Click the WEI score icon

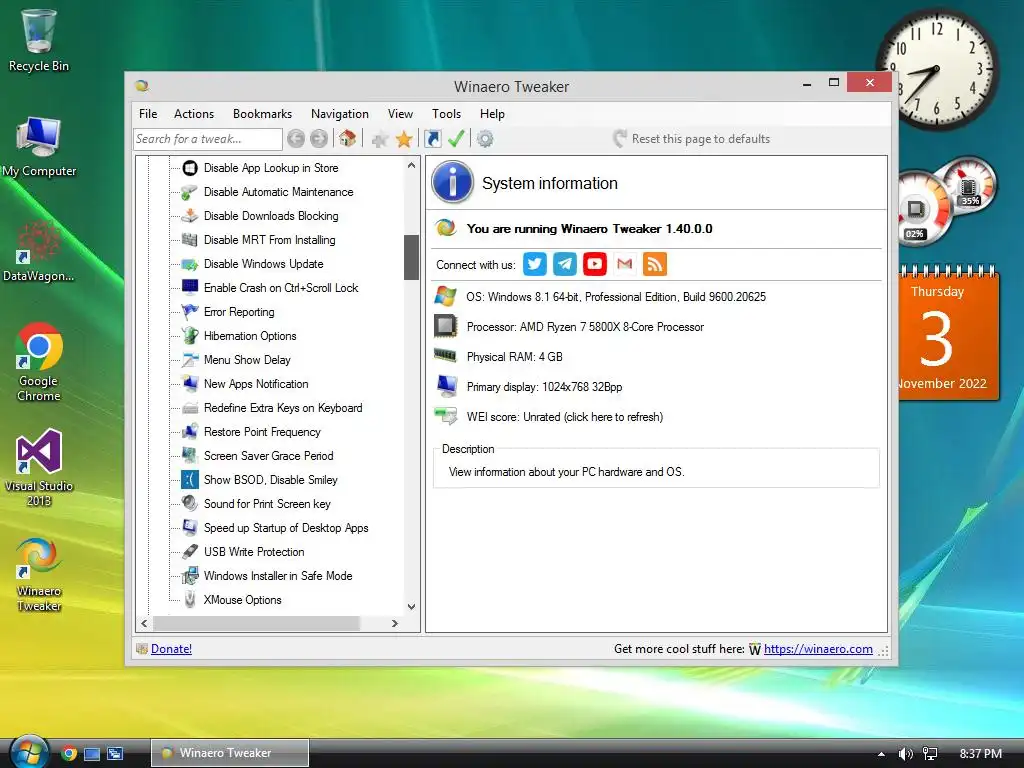(x=446, y=416)
